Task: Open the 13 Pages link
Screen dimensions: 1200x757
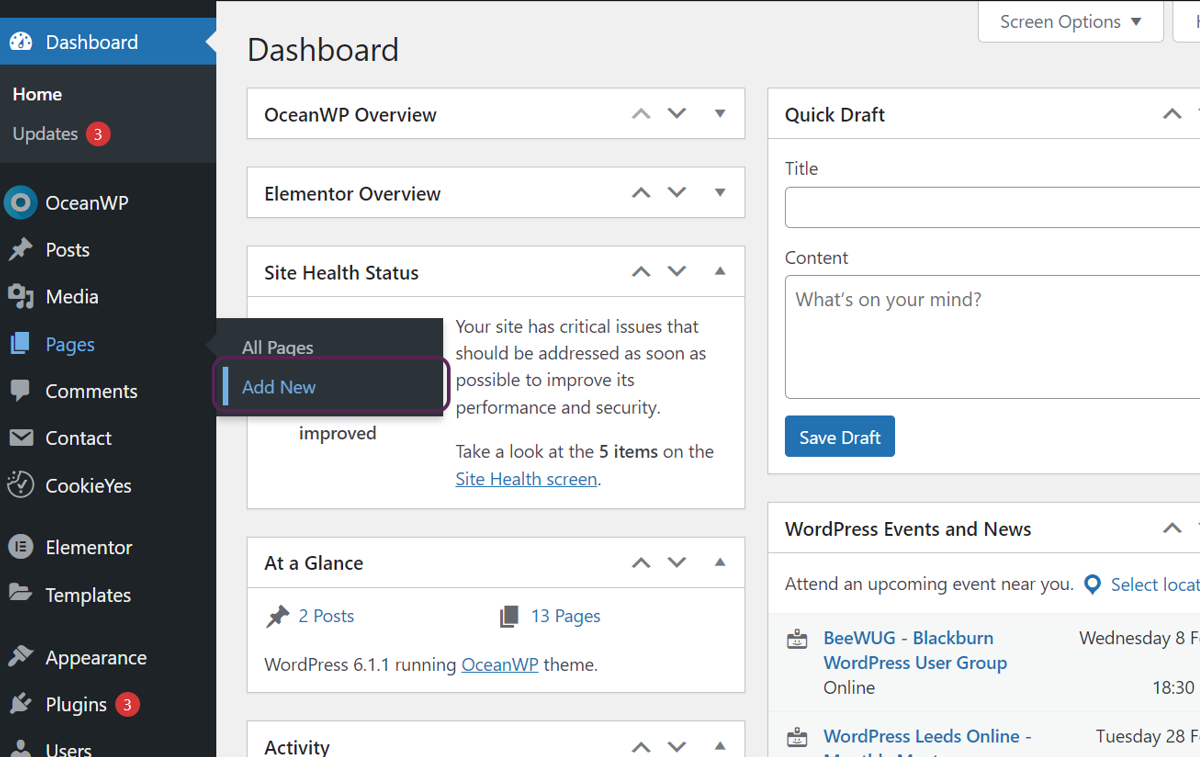Action: pyautogui.click(x=565, y=616)
